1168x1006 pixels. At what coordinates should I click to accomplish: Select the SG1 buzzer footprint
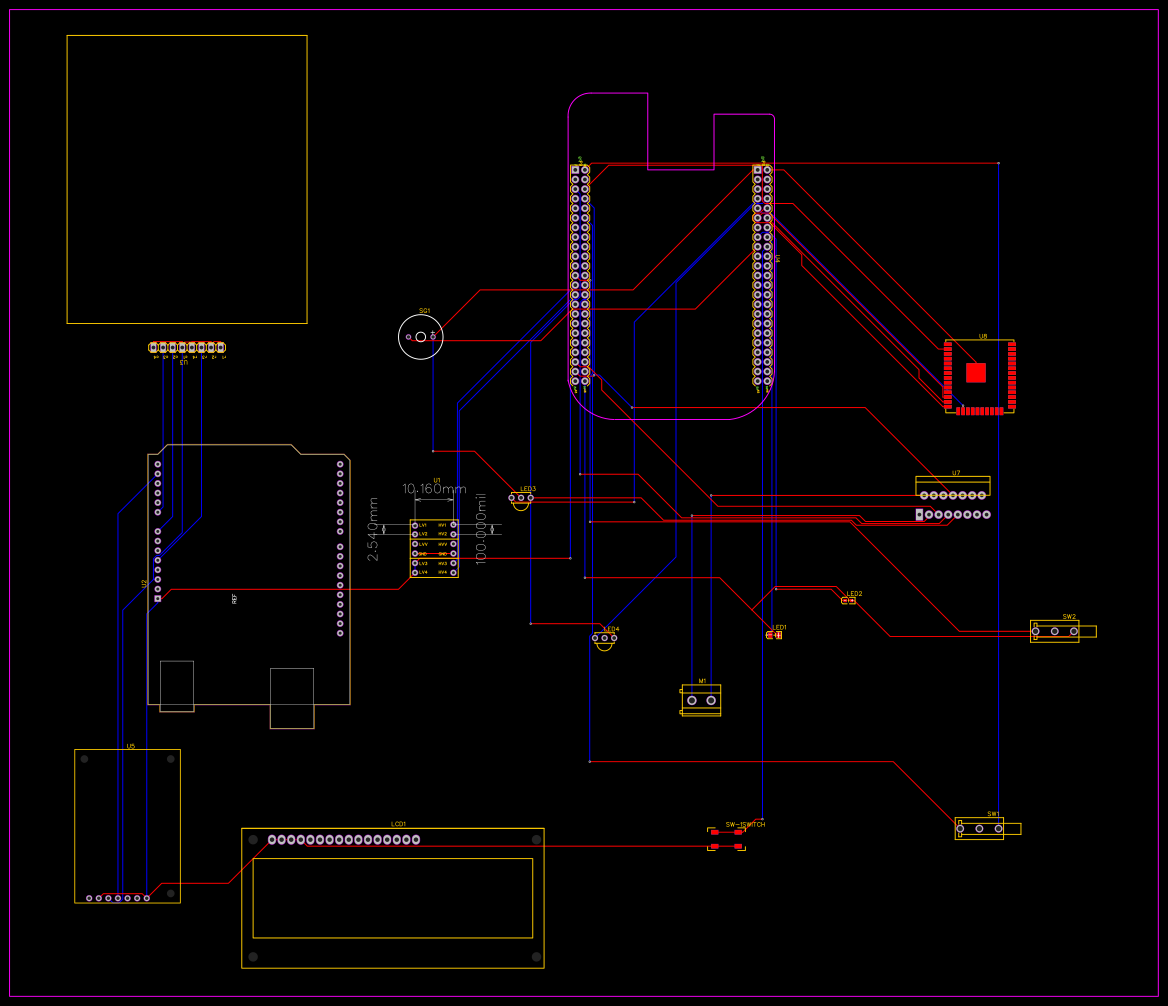click(x=422, y=335)
